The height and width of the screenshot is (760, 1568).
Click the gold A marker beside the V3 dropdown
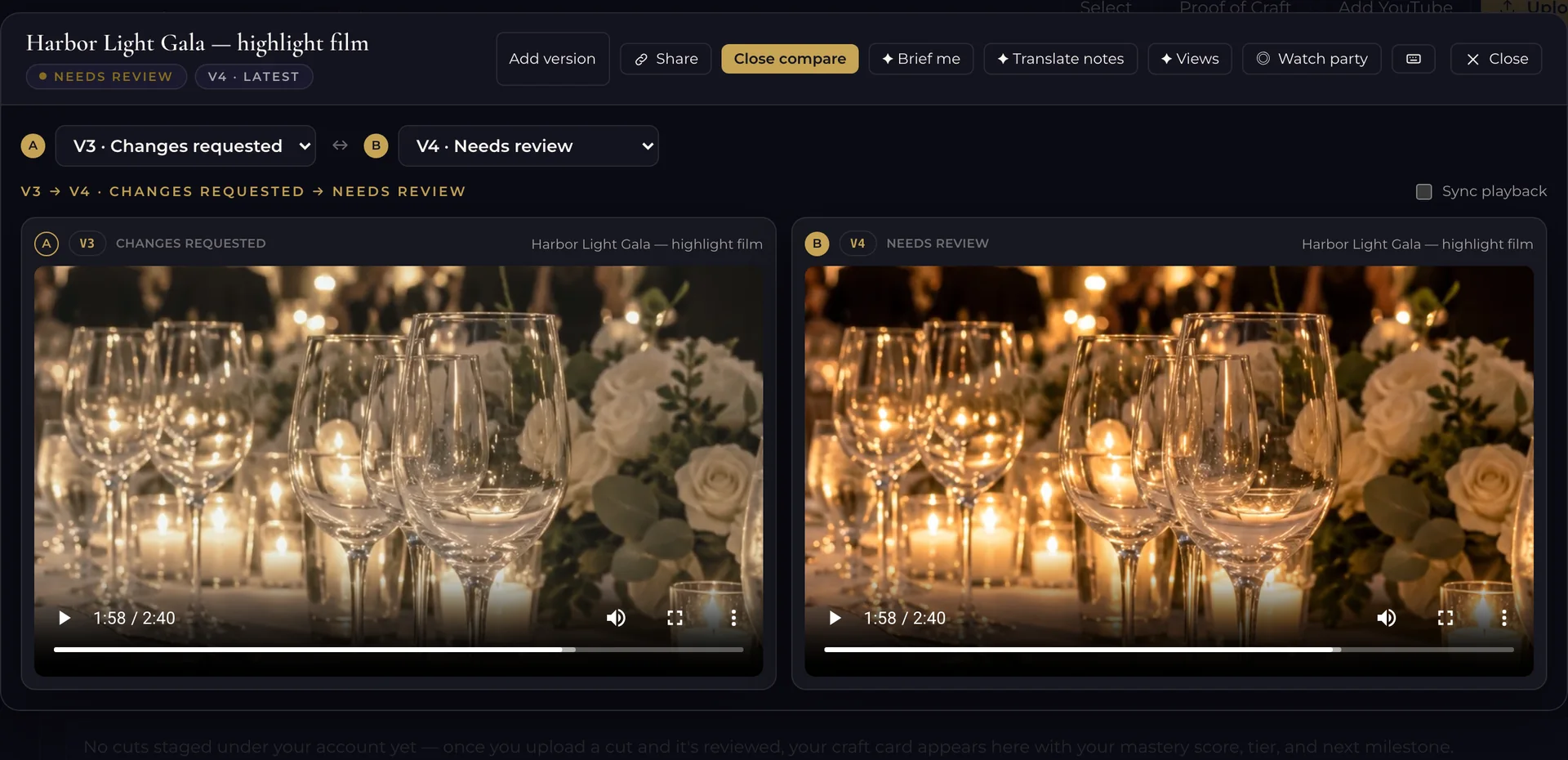tap(33, 145)
